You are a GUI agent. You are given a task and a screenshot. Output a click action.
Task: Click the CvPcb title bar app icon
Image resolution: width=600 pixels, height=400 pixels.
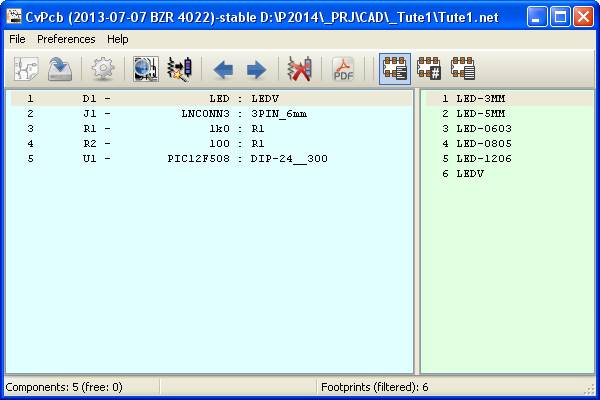click(14, 17)
